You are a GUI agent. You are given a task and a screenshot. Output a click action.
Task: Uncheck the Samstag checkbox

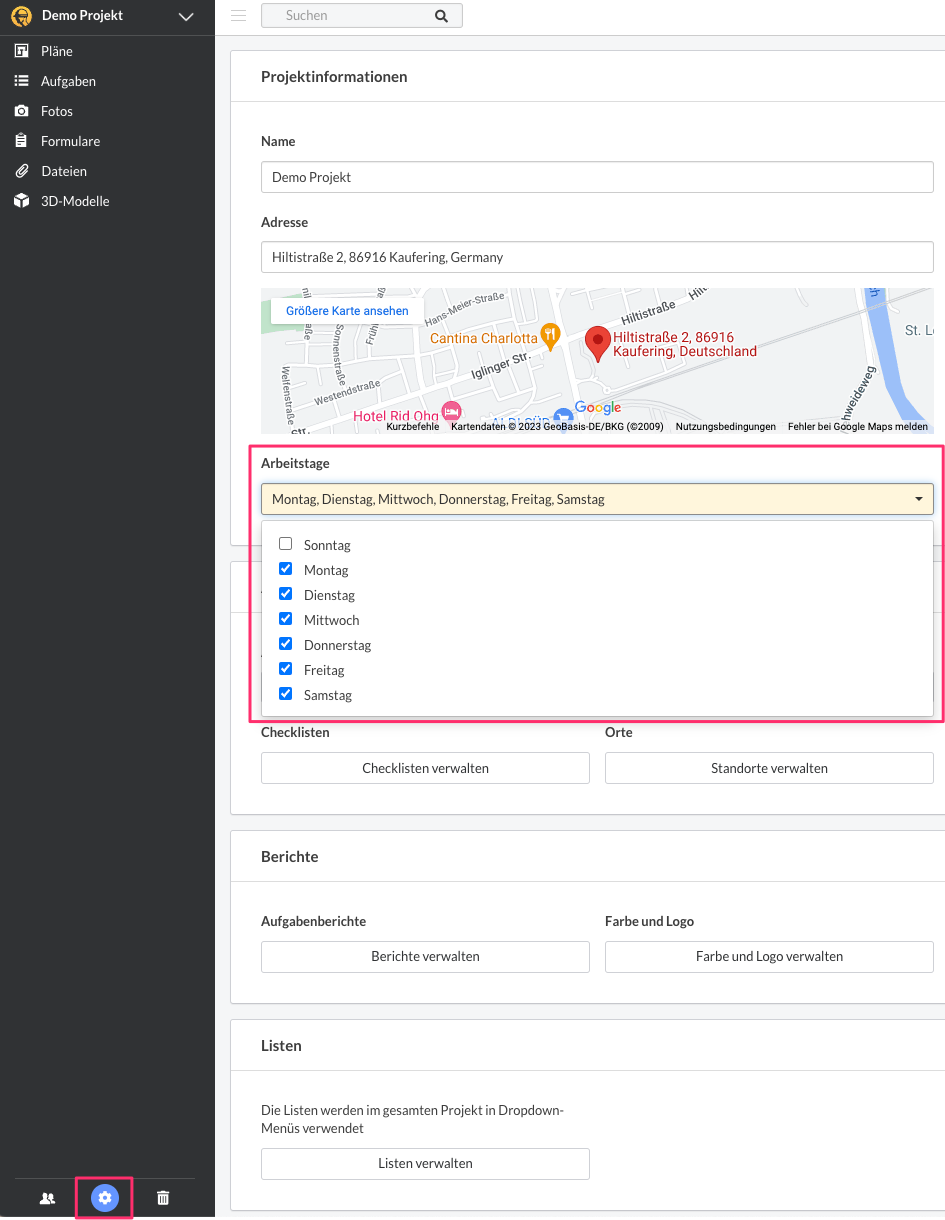tap(285, 694)
